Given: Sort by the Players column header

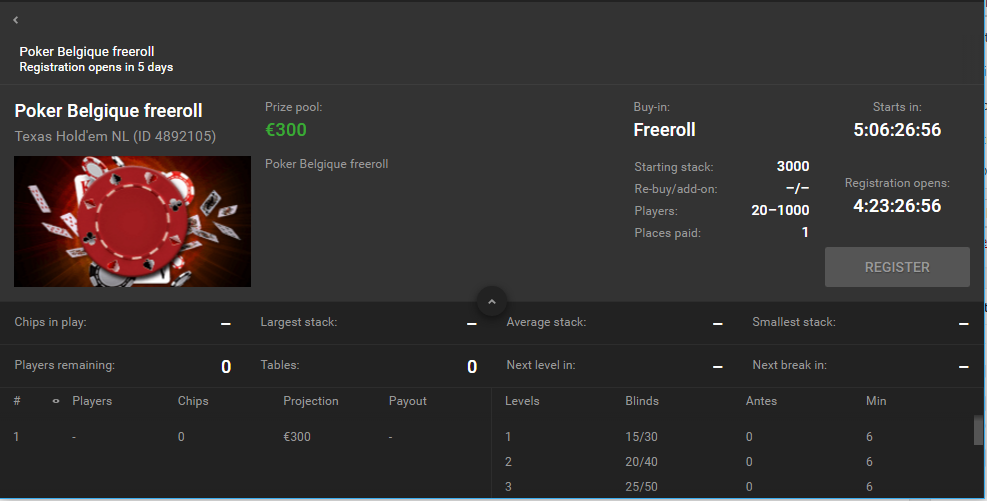Looking at the screenshot, I should 92,401.
